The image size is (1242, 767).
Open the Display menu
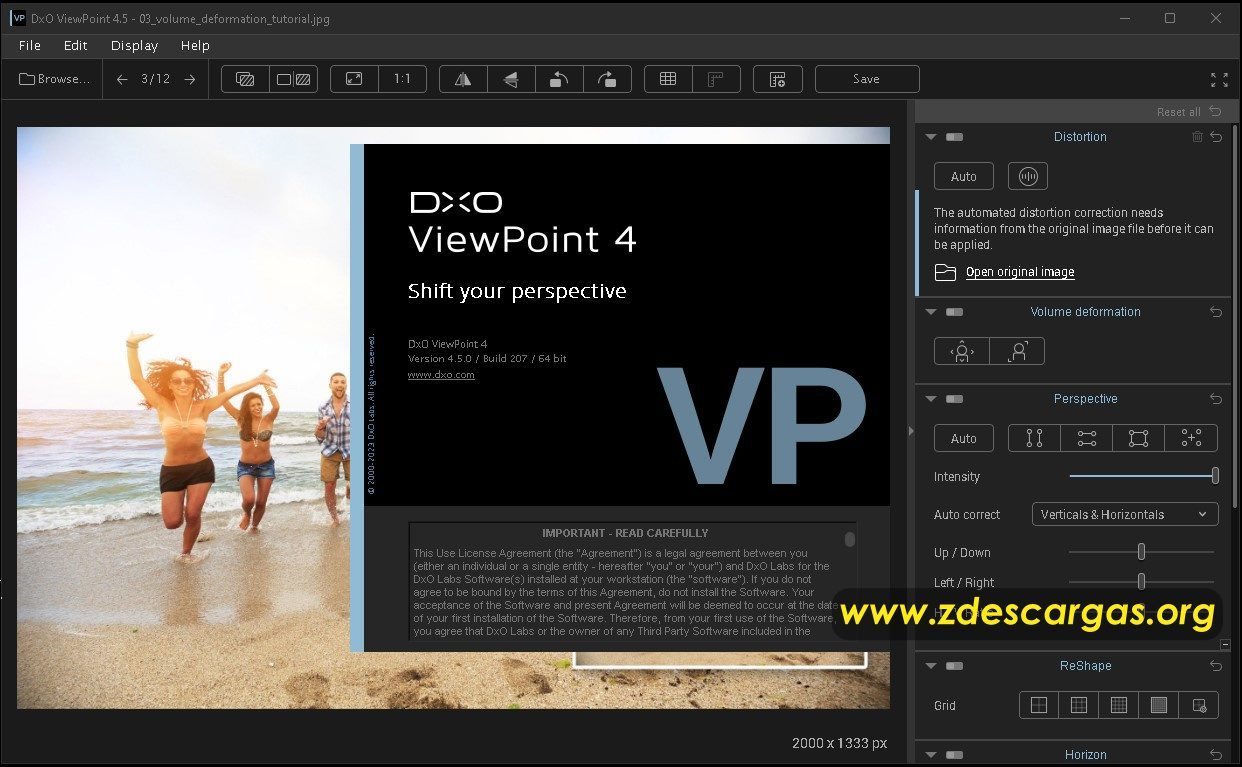point(134,45)
